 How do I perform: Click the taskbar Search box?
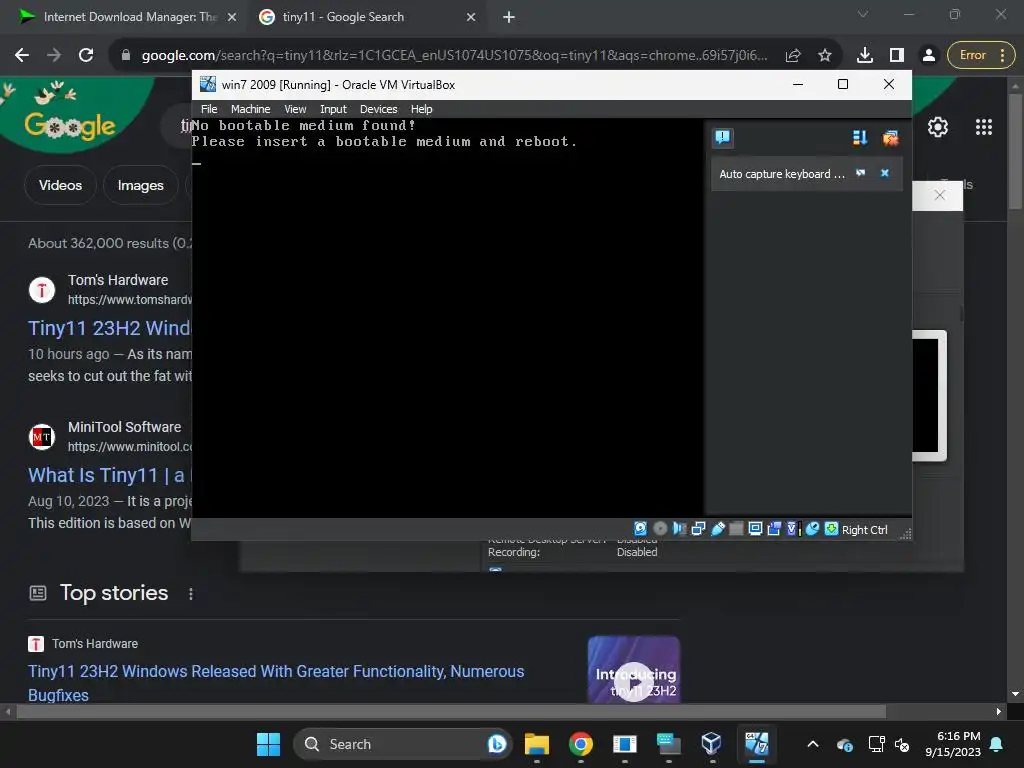402,744
